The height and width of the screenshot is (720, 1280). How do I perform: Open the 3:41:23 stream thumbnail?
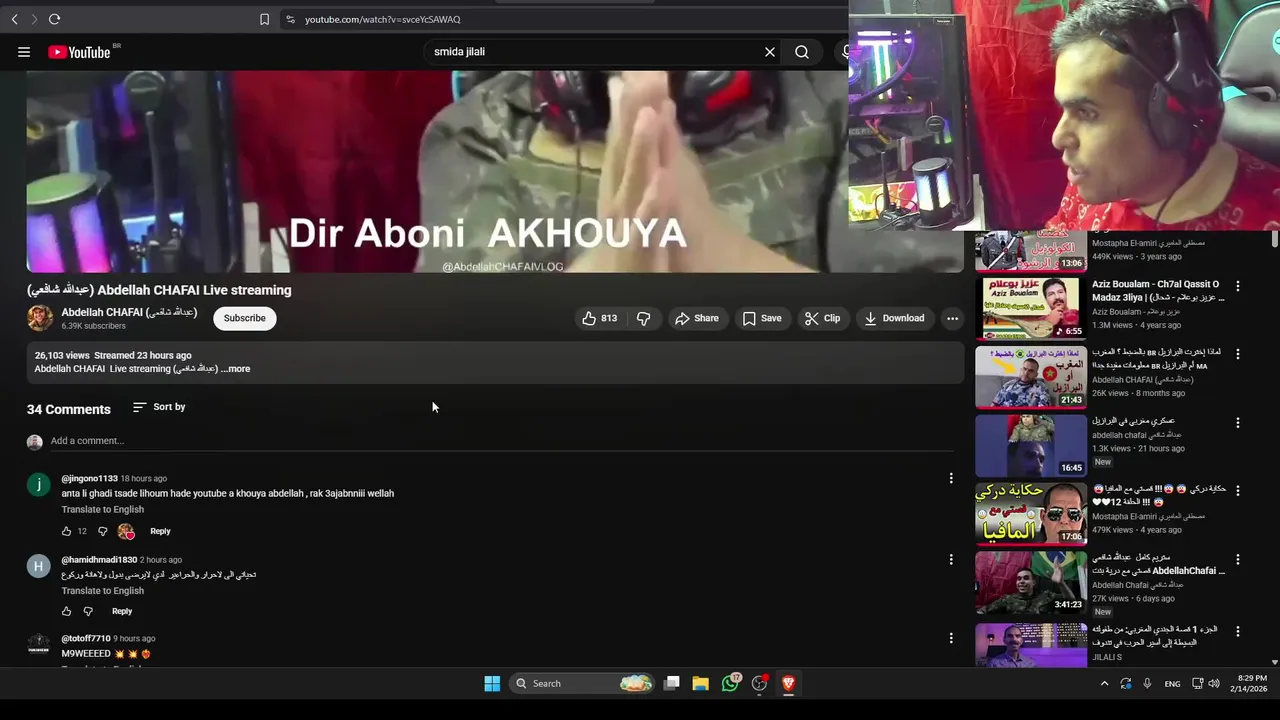(x=1031, y=582)
